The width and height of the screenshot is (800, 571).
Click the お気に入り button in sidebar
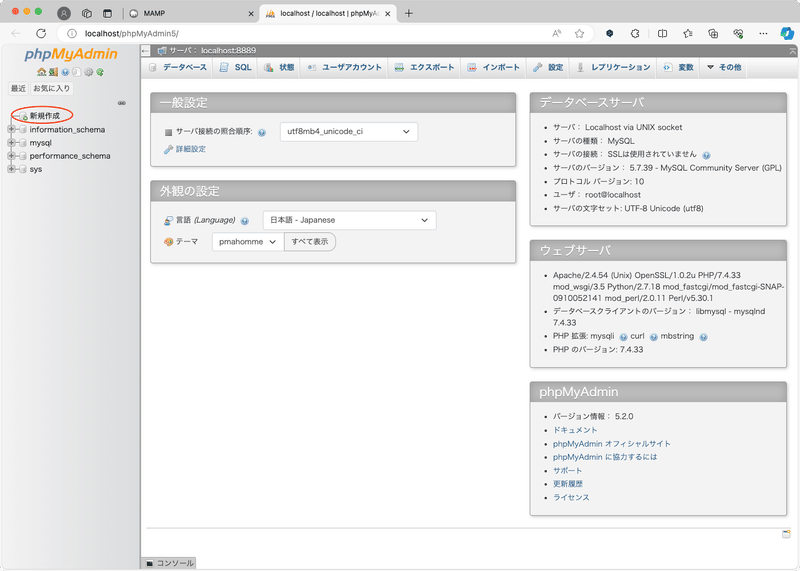[x=52, y=88]
